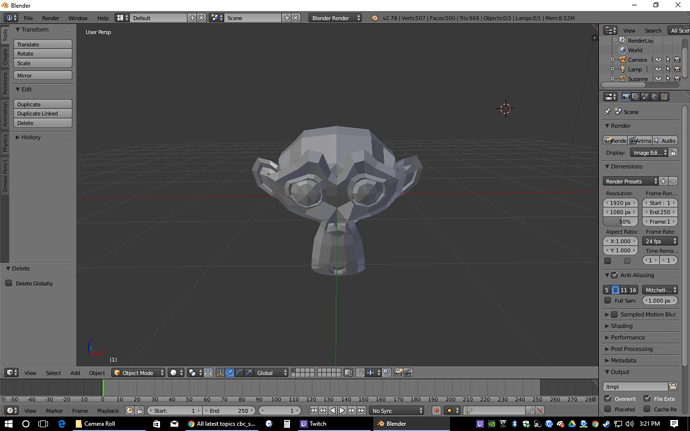Open the timeline Marker menu
Screen dimensions: 690x431
(x=54, y=411)
